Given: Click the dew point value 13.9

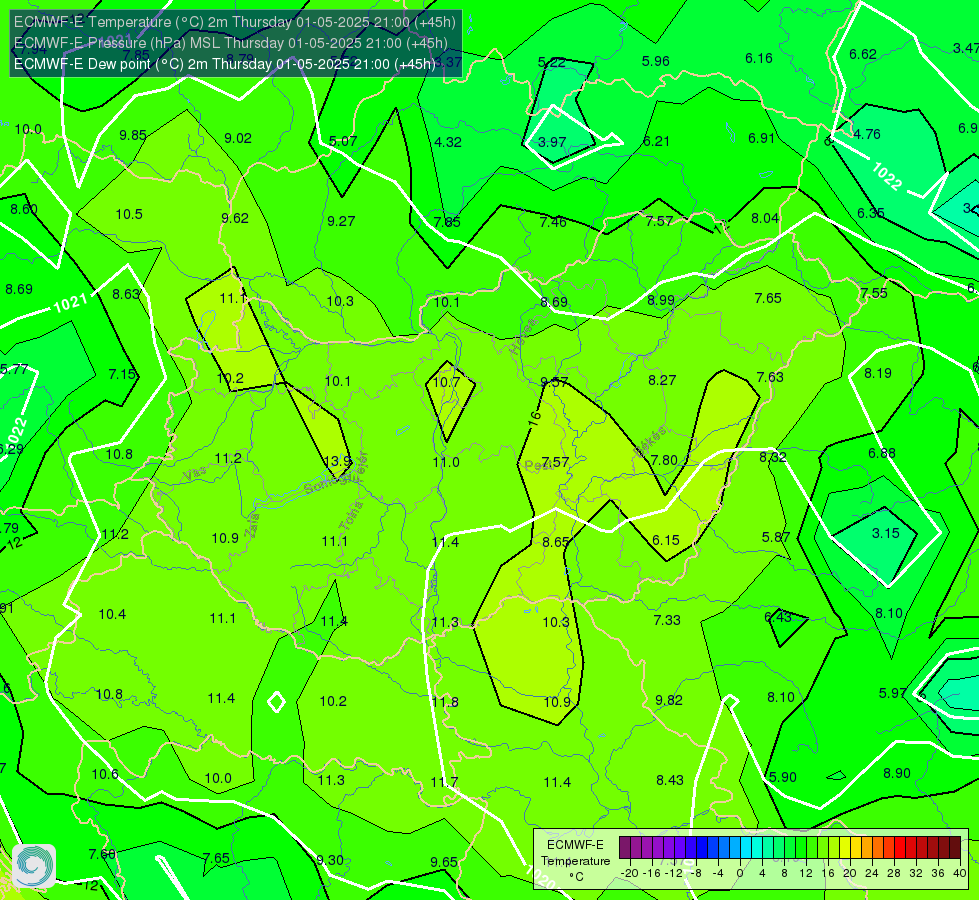Looking at the screenshot, I should pos(338,461).
